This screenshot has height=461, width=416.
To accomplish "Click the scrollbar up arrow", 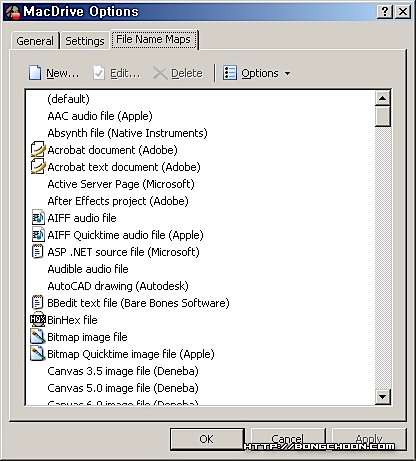I will (382, 98).
